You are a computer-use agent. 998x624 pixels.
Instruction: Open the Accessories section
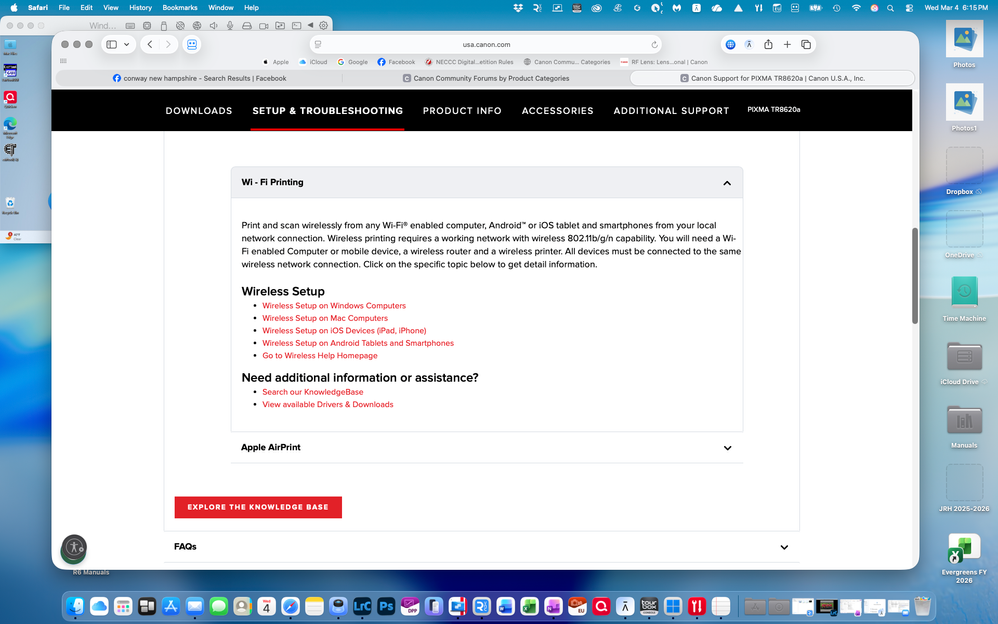point(558,111)
